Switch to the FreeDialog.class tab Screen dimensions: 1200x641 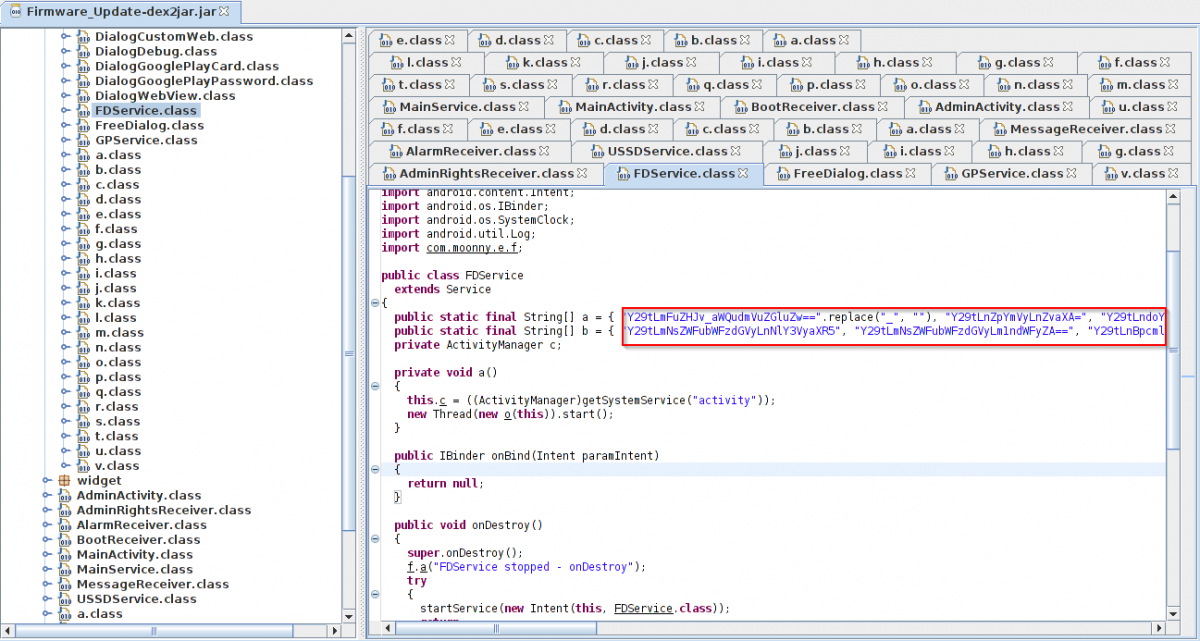coord(847,174)
